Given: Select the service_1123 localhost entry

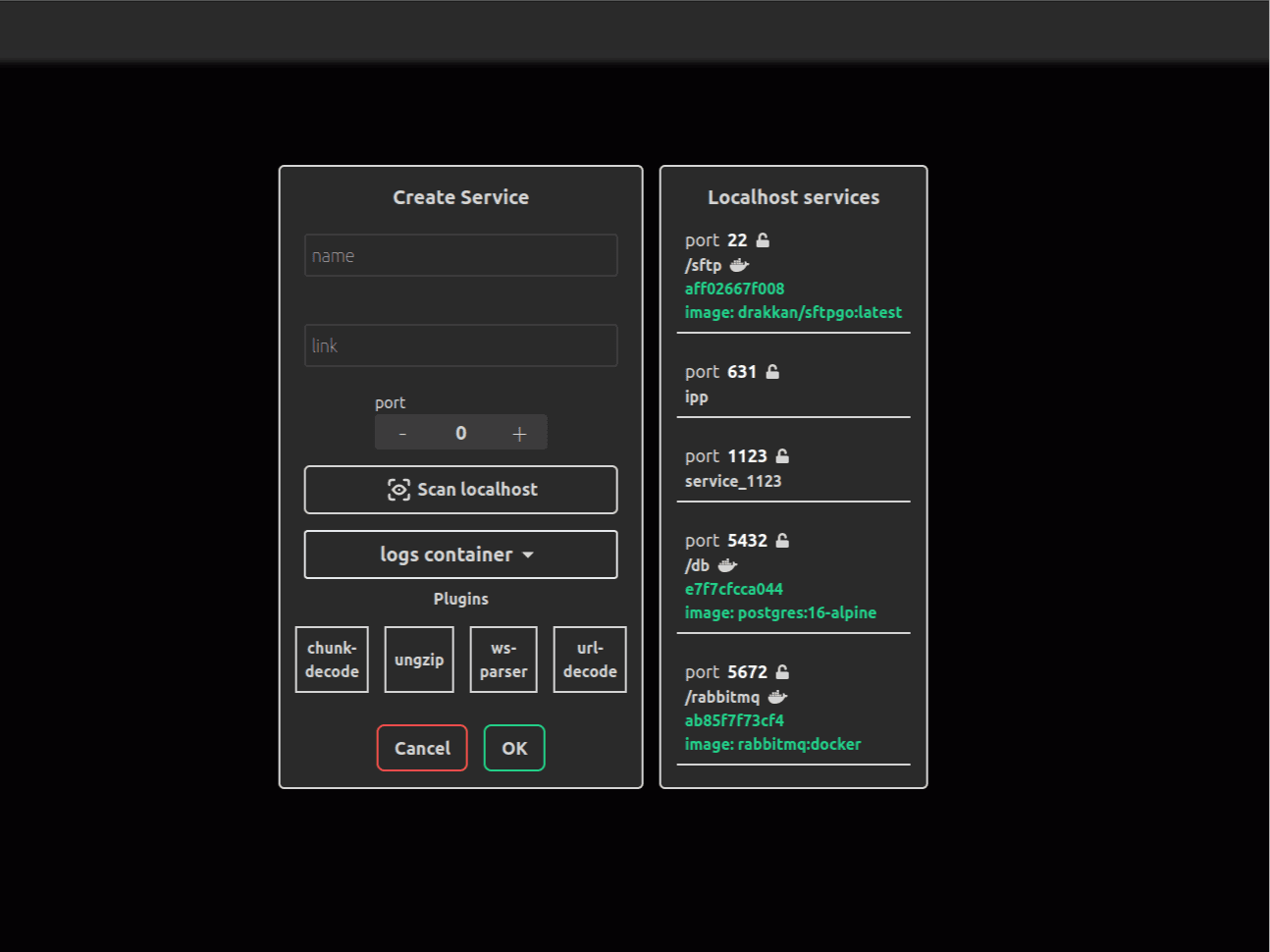Looking at the screenshot, I should 733,481.
